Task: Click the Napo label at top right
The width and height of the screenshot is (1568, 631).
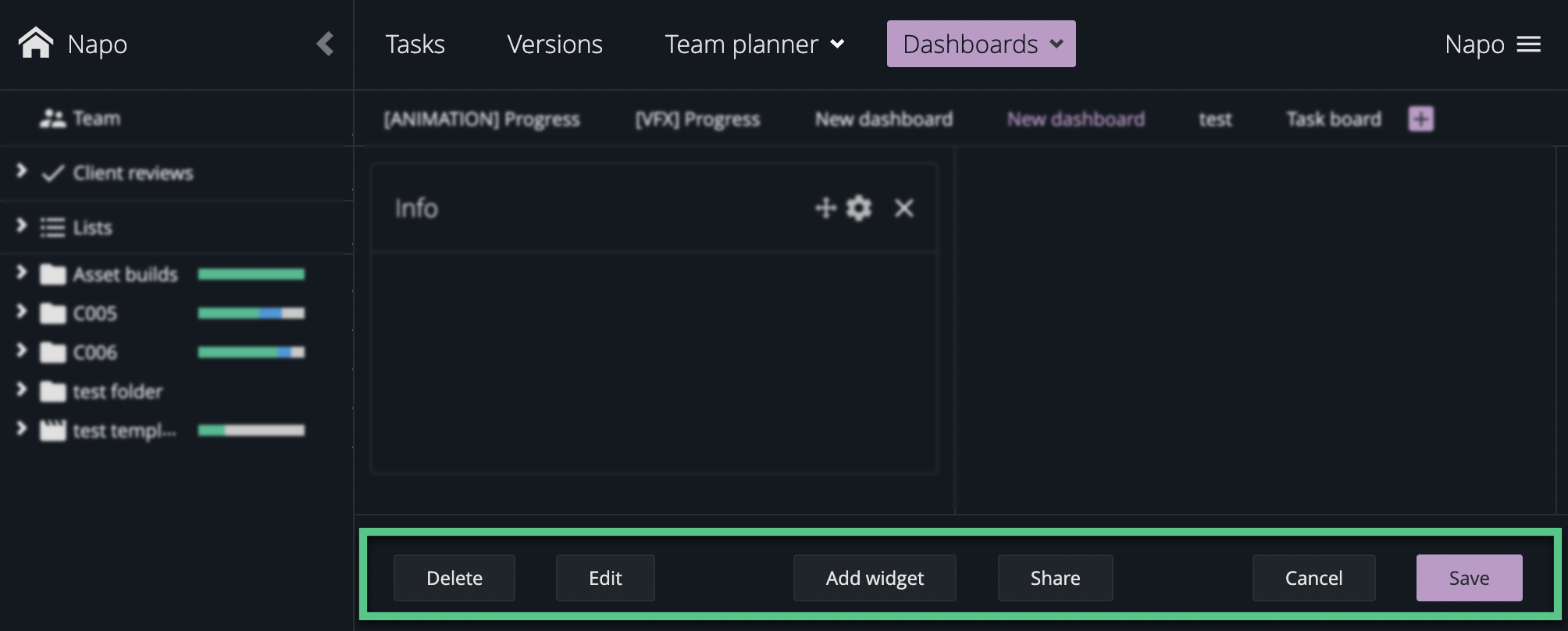Action: click(1474, 45)
